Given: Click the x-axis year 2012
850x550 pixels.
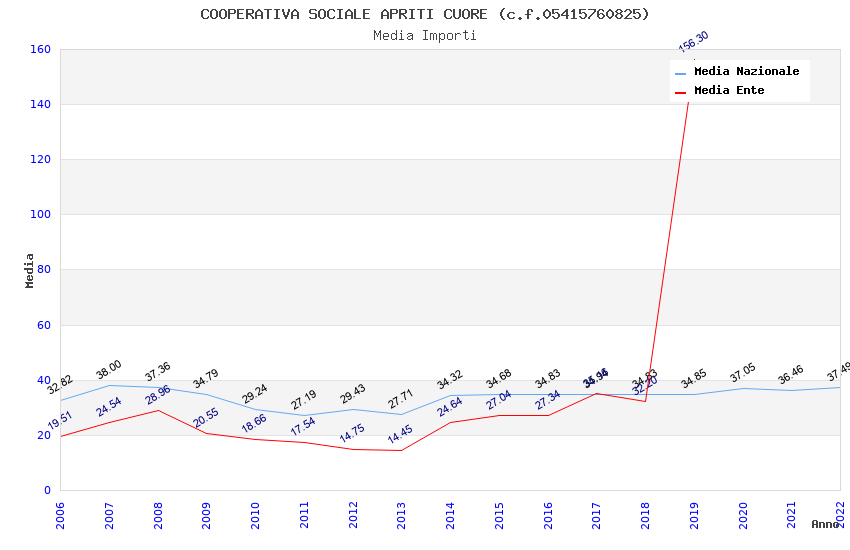Looking at the screenshot, I should pyautogui.click(x=353, y=515).
